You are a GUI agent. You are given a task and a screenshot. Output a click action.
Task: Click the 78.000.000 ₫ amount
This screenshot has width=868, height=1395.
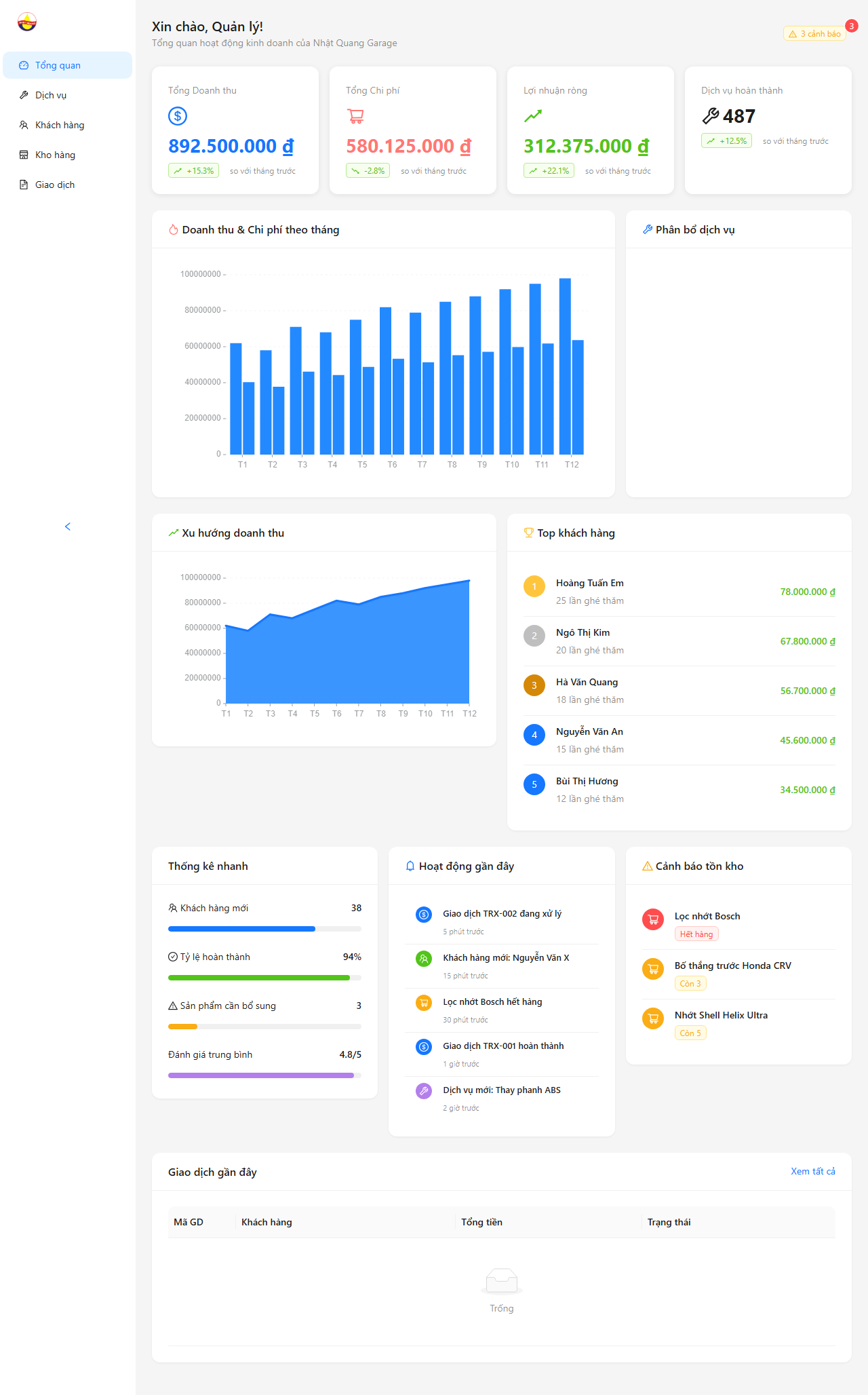[808, 592]
